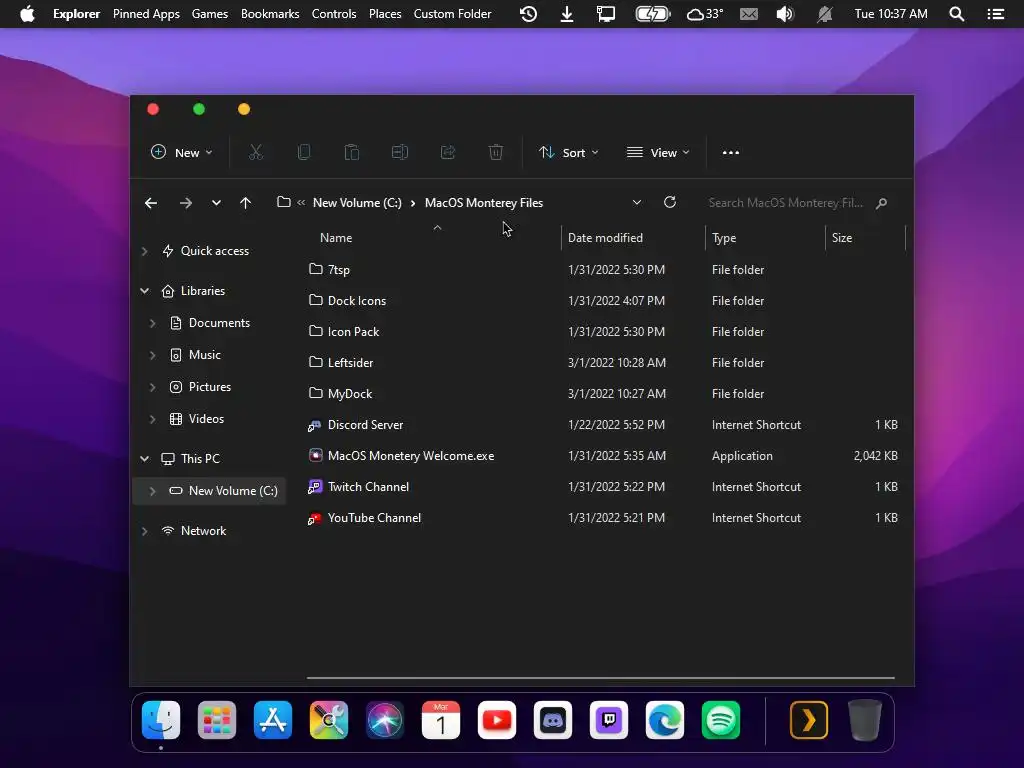The height and width of the screenshot is (768, 1024).
Task: Click the downloads arrow in menu bar
Action: [567, 14]
